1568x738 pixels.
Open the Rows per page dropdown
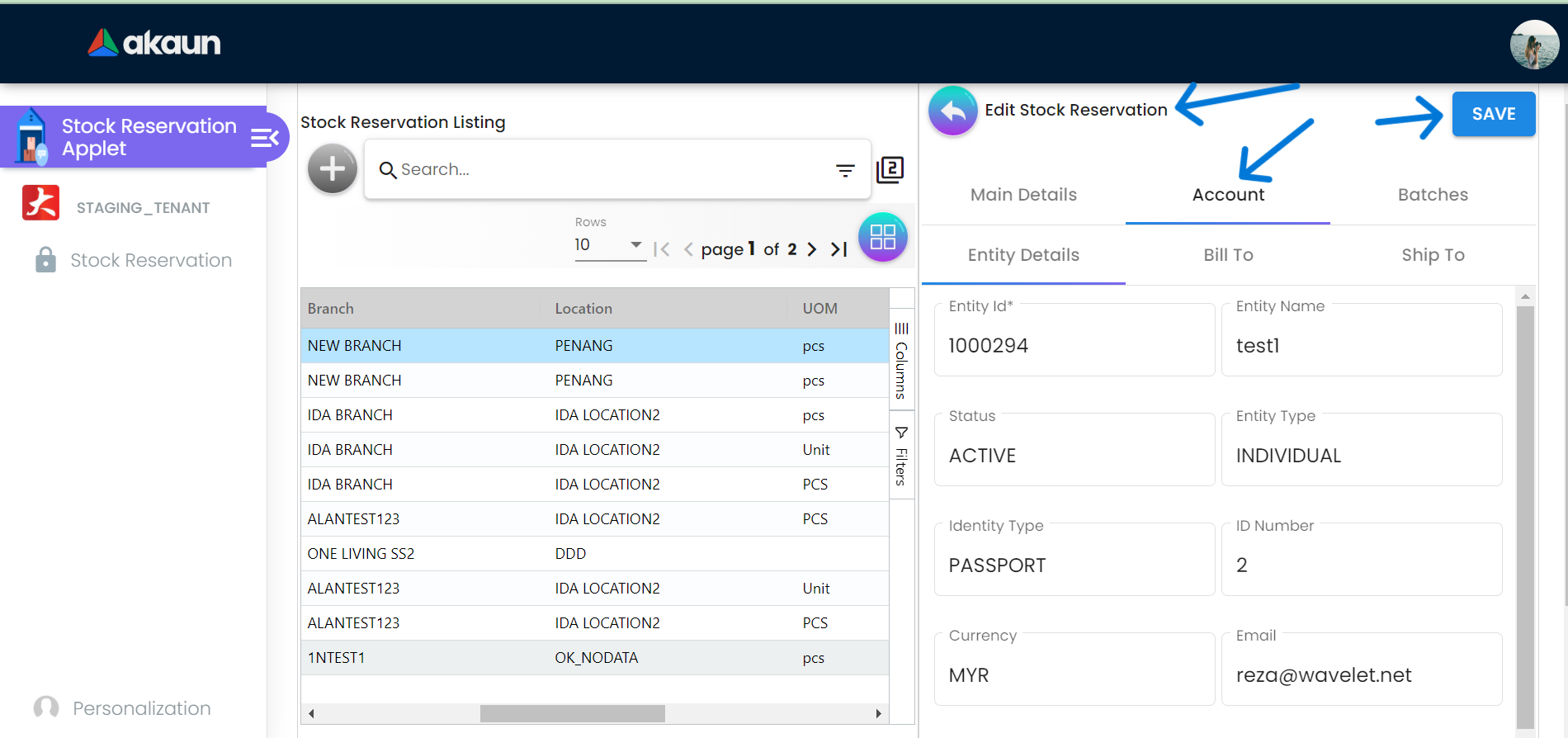(609, 245)
